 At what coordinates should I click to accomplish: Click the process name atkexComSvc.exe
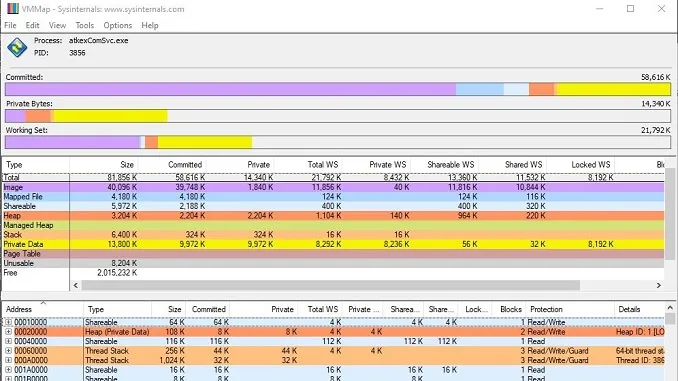point(99,41)
